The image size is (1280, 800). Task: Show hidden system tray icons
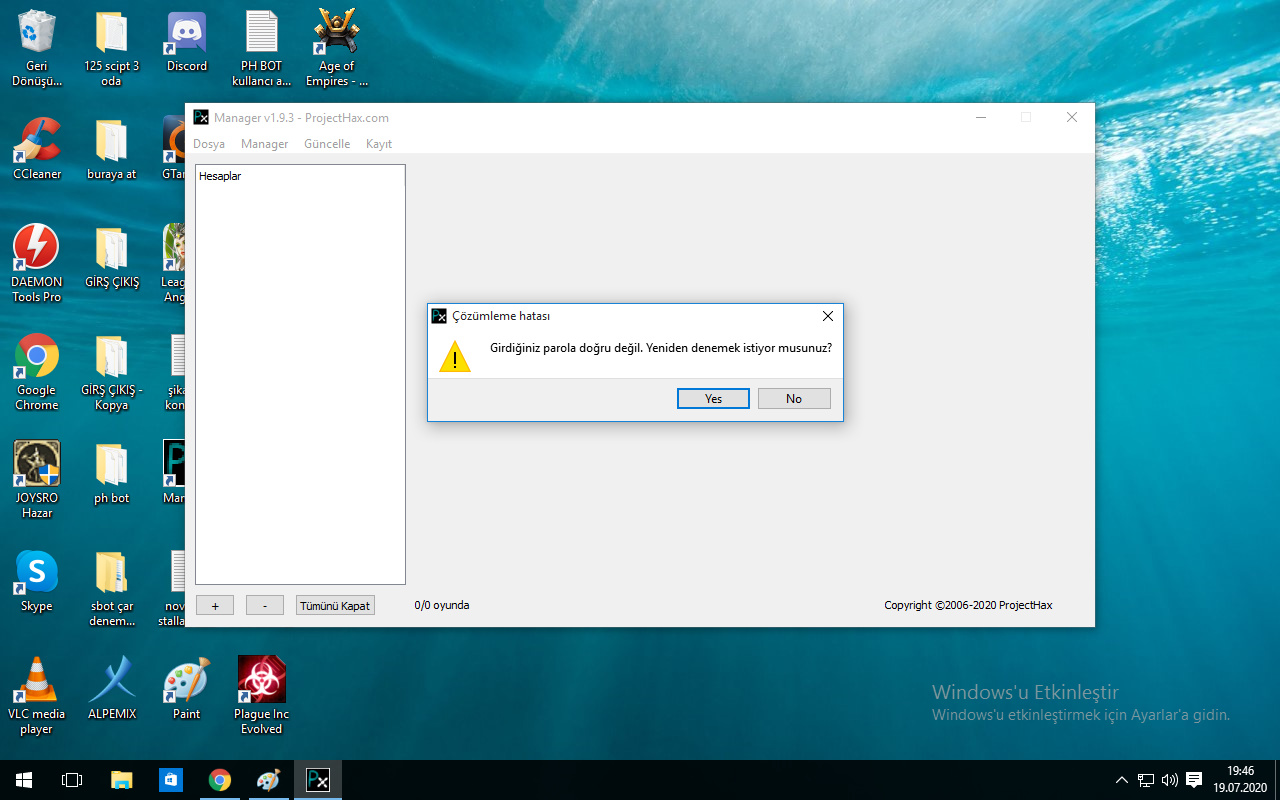point(1121,780)
